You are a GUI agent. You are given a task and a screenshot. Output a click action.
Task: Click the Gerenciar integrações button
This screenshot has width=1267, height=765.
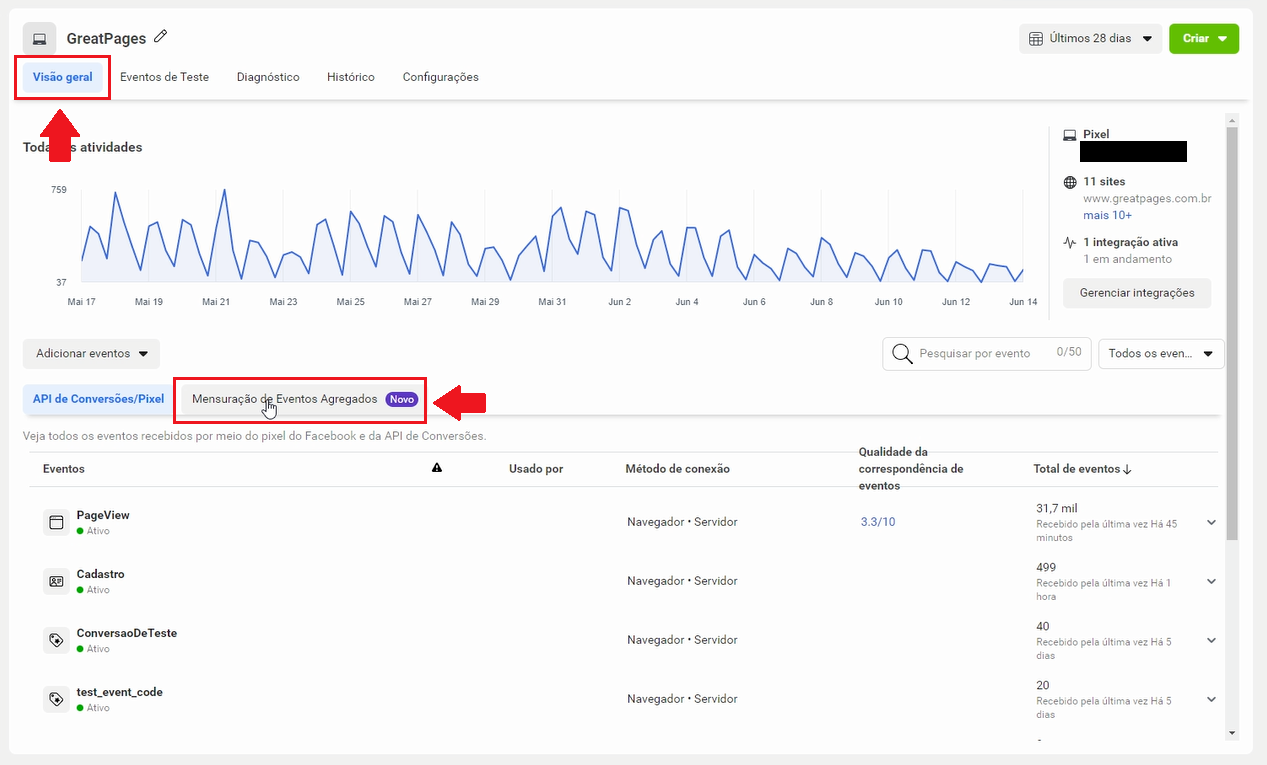pos(1137,293)
